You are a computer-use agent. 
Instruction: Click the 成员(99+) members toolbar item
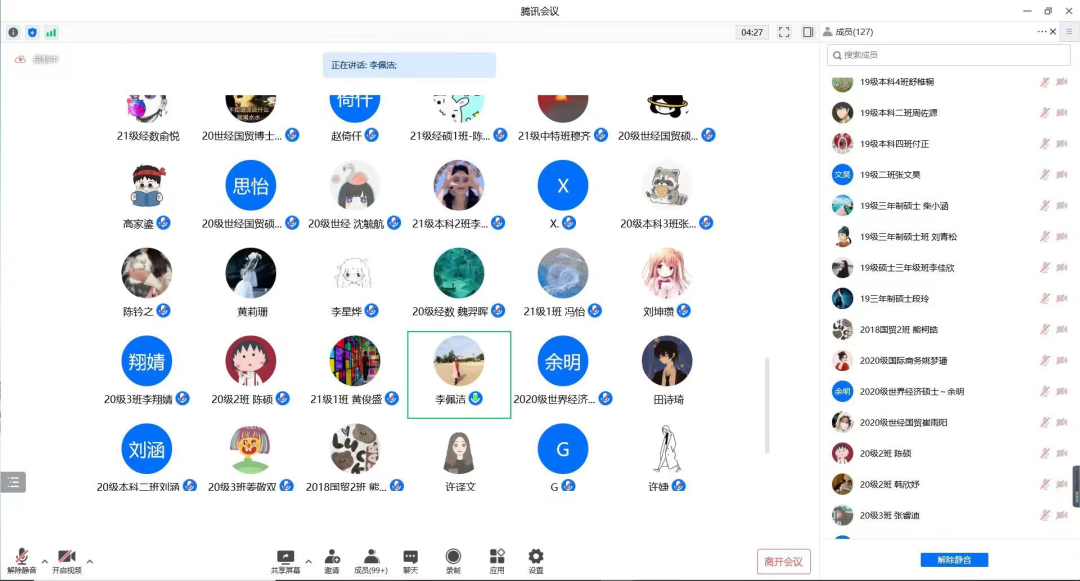371,558
